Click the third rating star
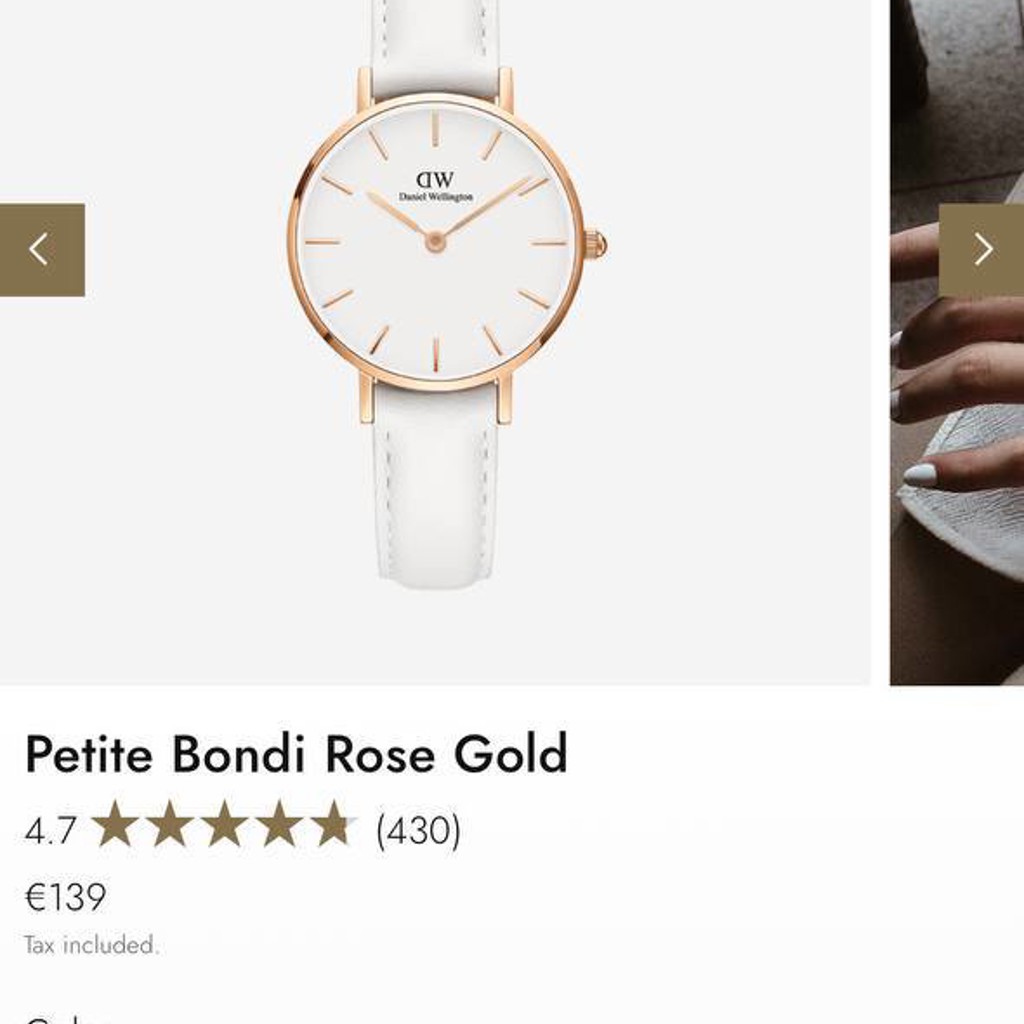 click(224, 824)
